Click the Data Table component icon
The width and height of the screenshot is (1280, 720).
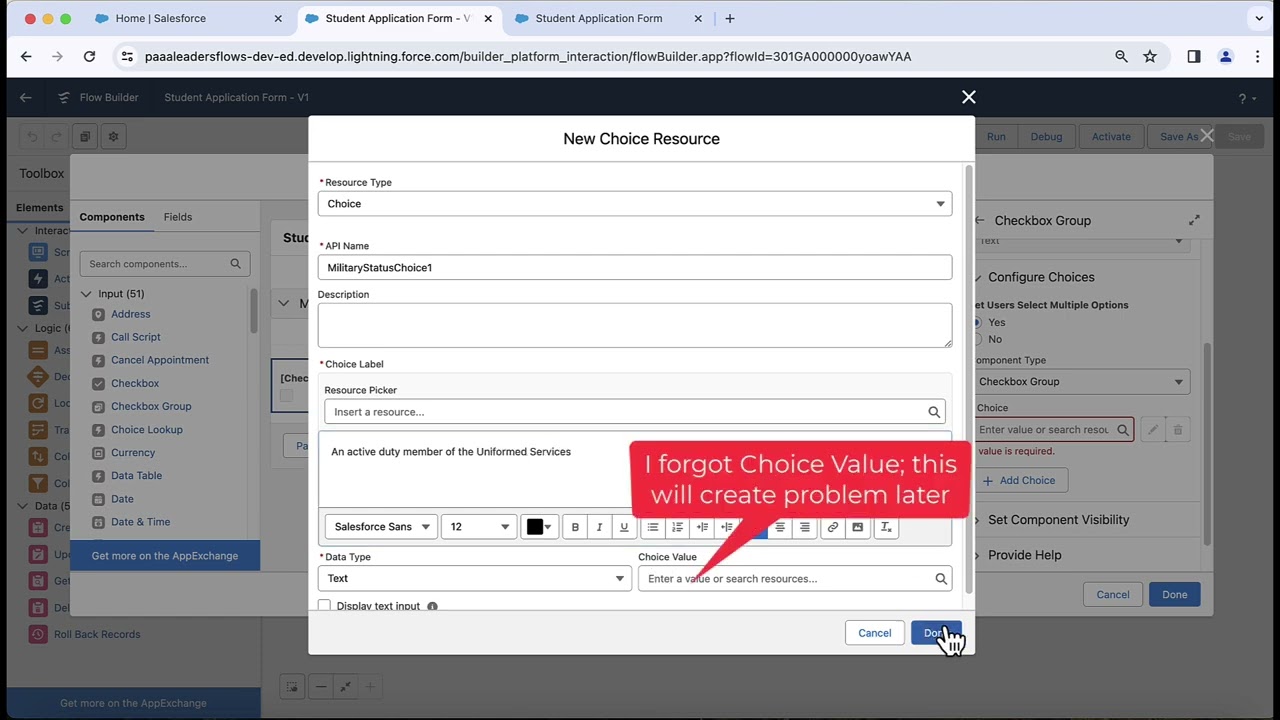[x=98, y=476]
